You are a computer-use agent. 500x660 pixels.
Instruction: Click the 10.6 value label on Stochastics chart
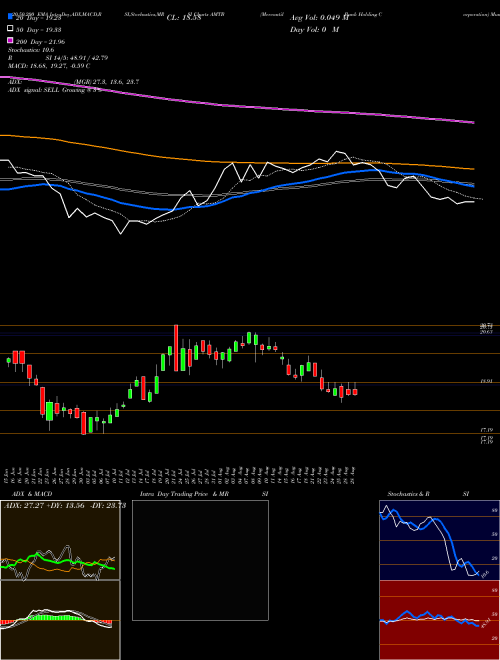coord(484,574)
